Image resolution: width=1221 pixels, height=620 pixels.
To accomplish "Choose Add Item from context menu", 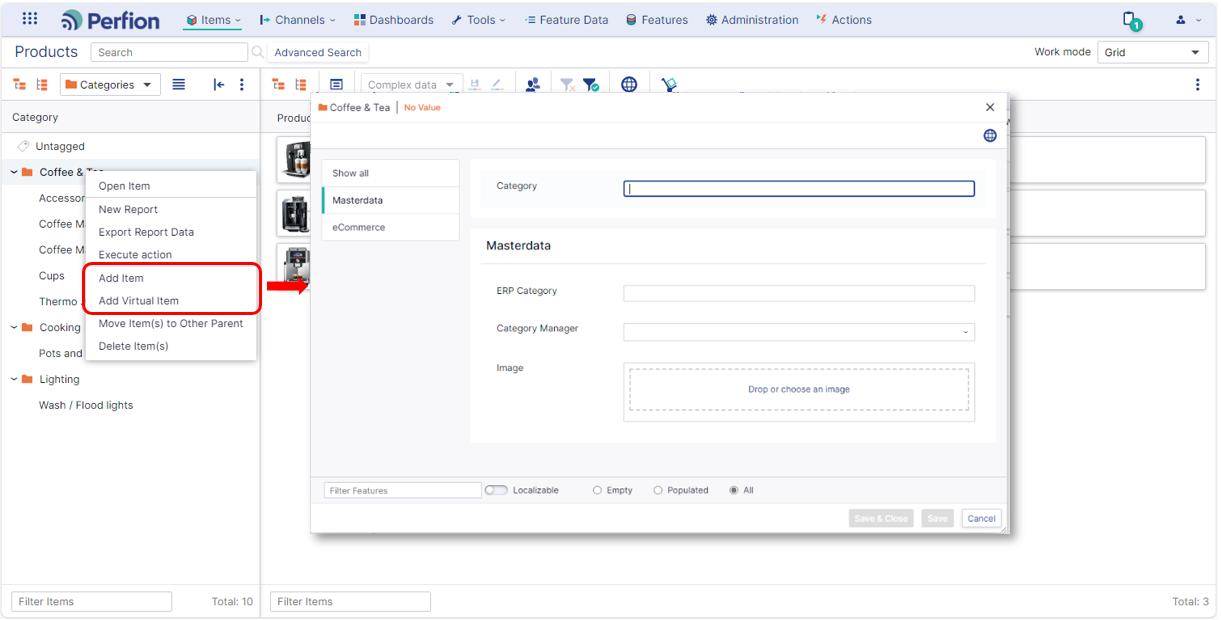I will [121, 278].
